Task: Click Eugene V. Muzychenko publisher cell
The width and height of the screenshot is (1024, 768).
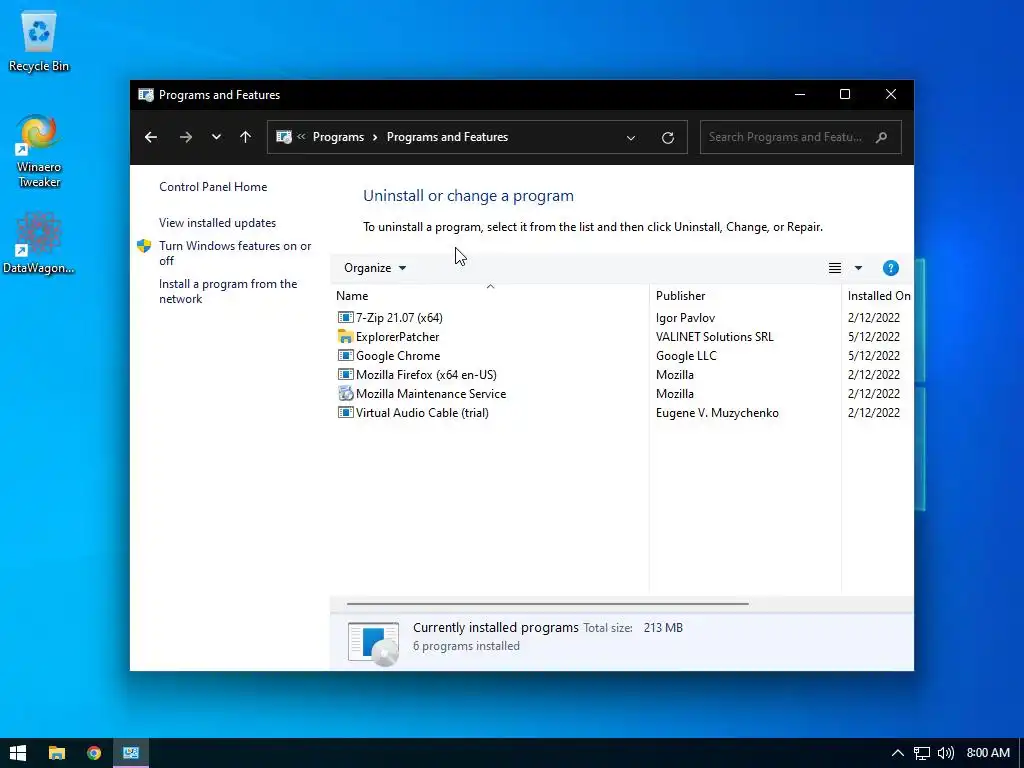Action: pos(717,413)
